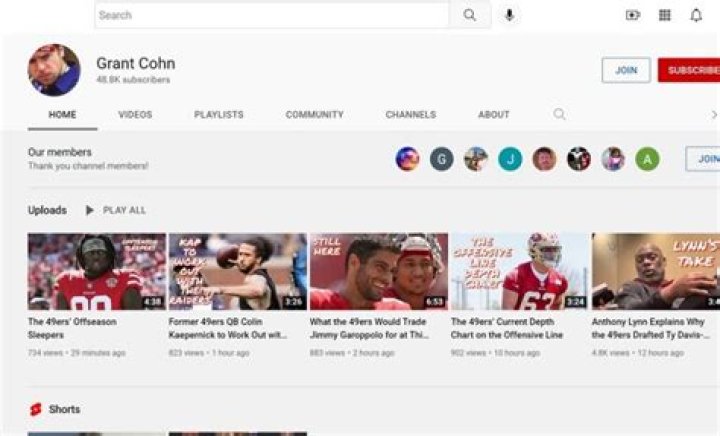Viewport: 720px width, 436px height.
Task: Click the Shorts logo icon
Action: pyautogui.click(x=36, y=410)
